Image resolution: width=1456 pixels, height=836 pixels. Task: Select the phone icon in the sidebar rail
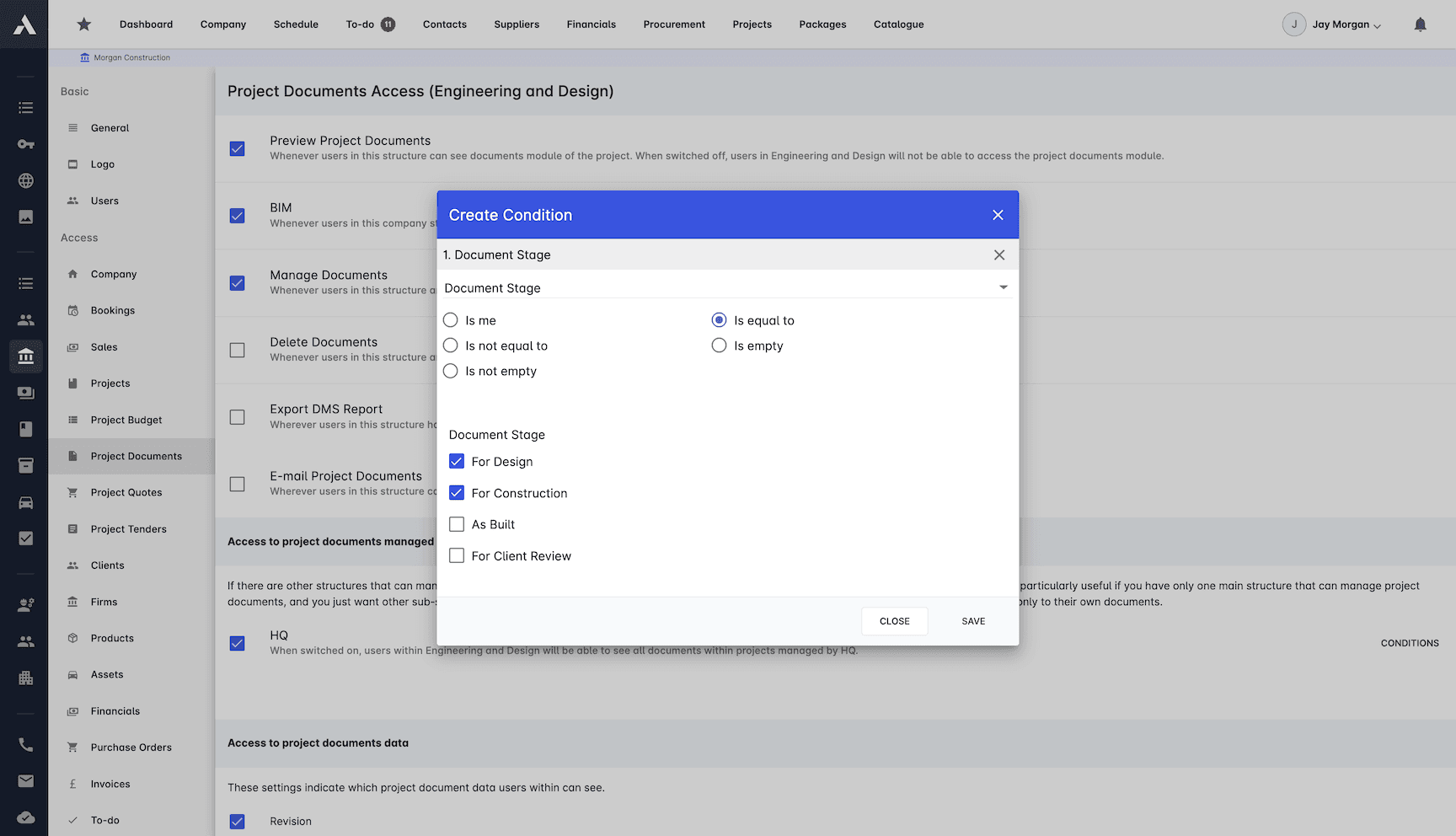tap(25, 744)
